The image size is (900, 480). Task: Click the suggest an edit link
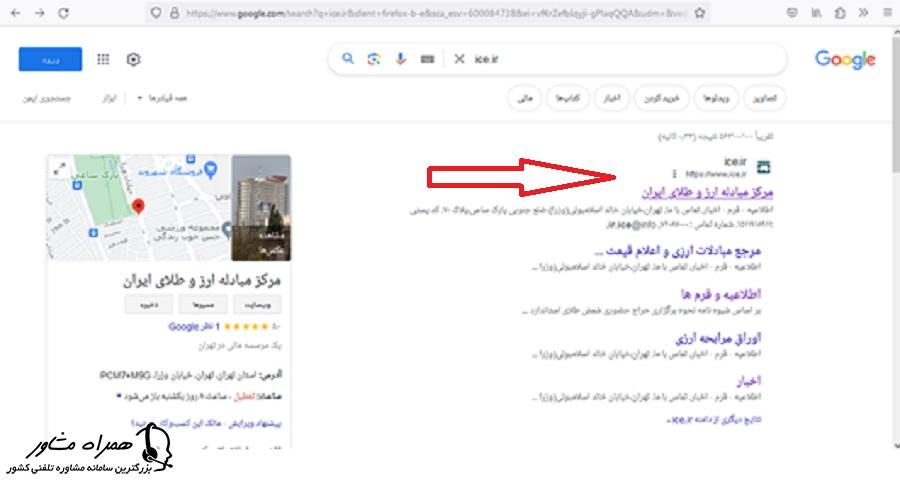click(x=255, y=424)
